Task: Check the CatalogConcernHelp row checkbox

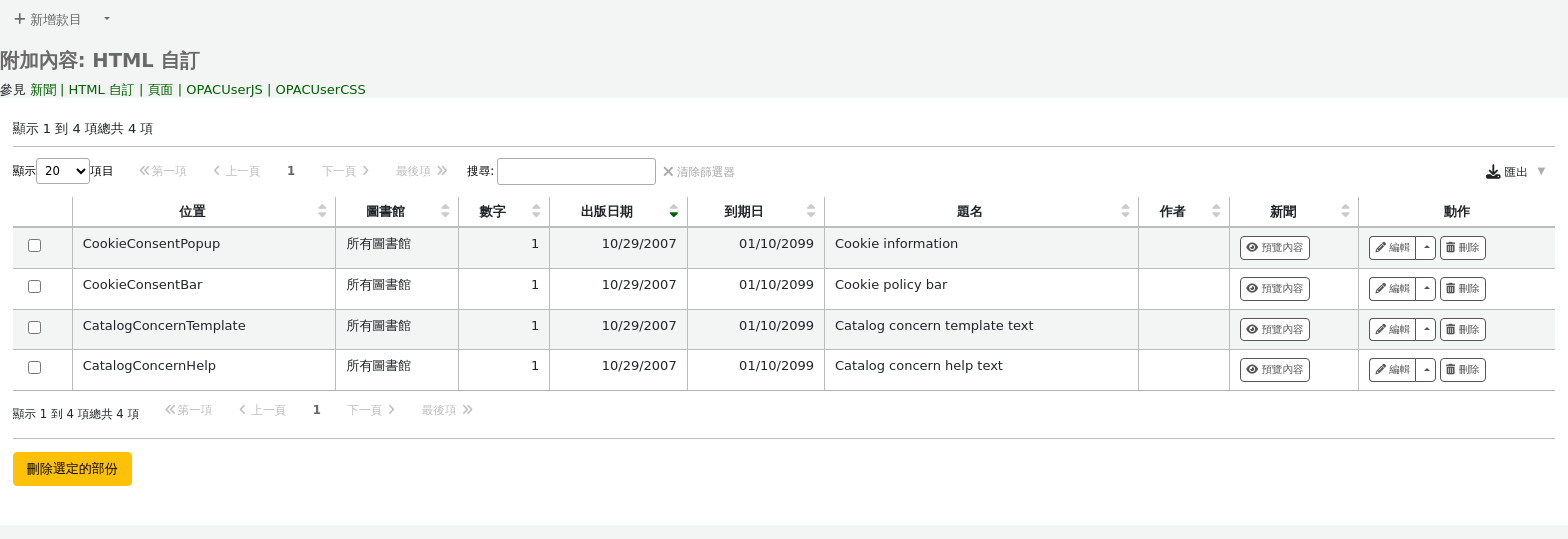Action: [35, 368]
